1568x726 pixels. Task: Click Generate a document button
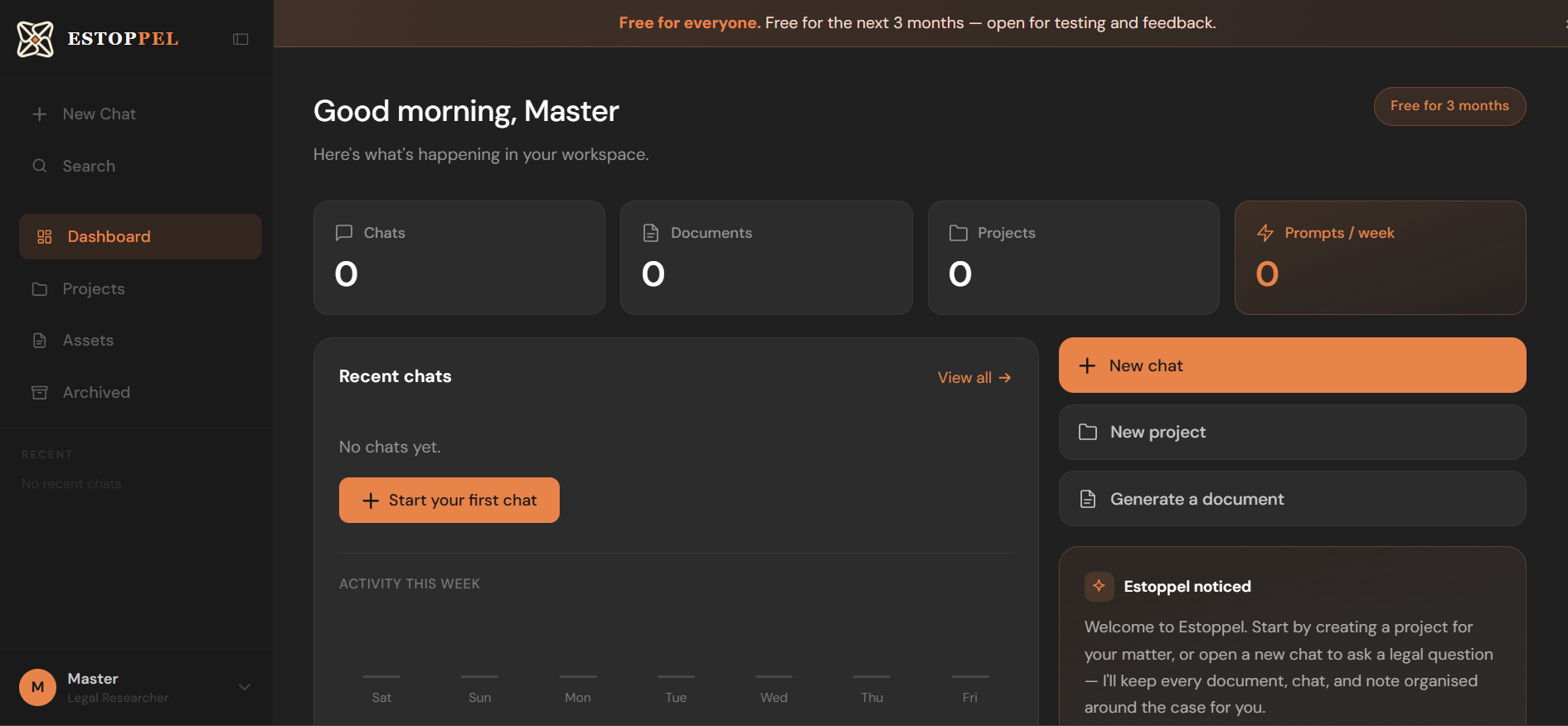tap(1292, 499)
